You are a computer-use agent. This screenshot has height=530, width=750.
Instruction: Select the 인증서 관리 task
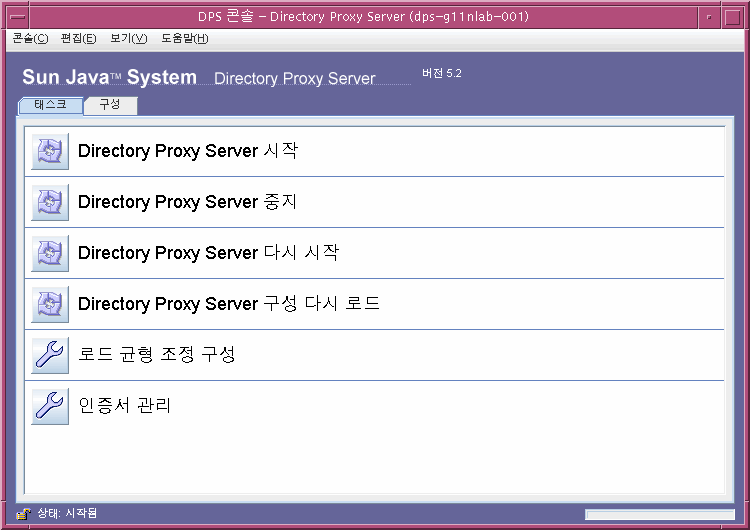tap(375, 407)
